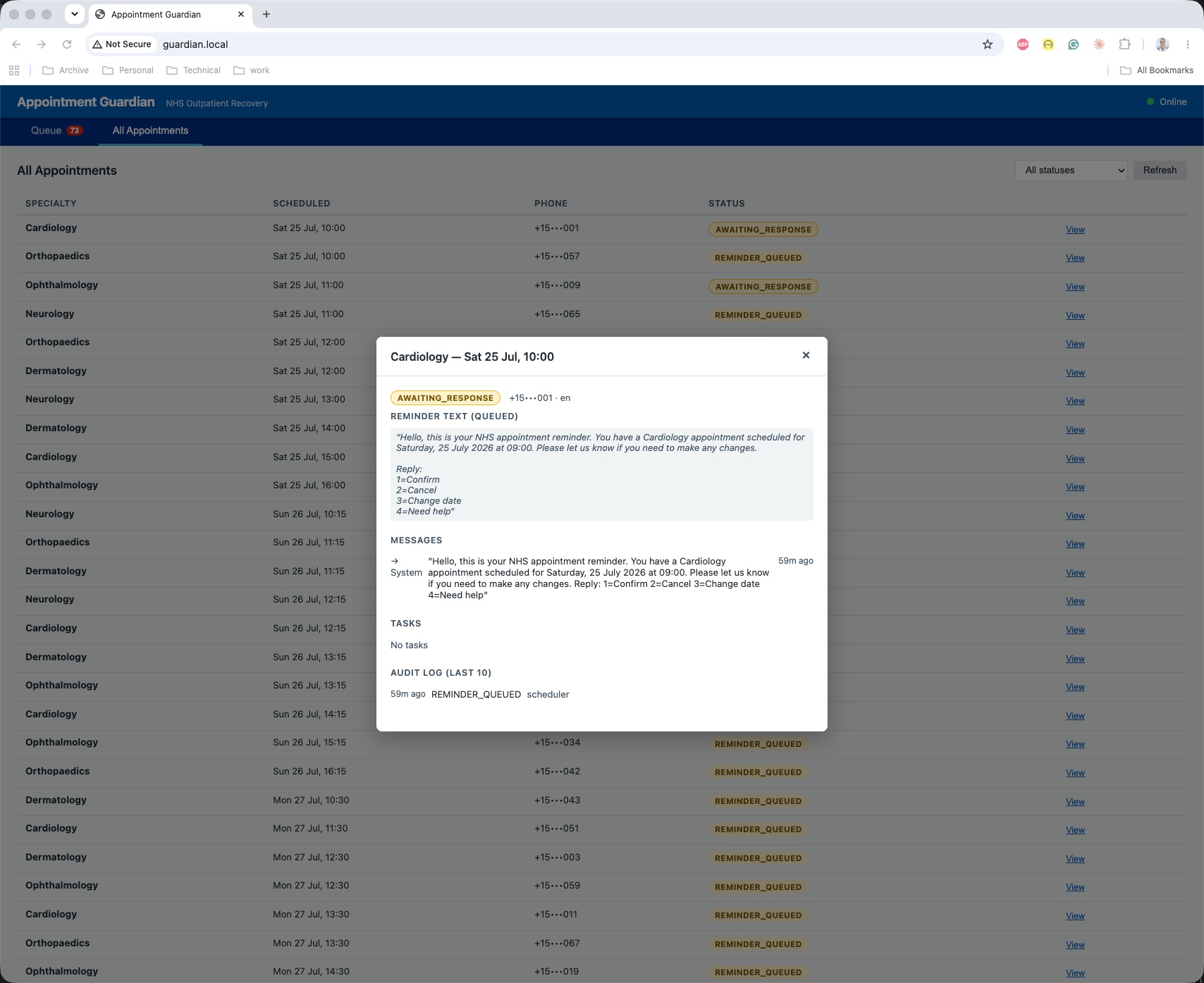Image resolution: width=1204 pixels, height=983 pixels.
Task: Close the Appointment Guardian tab
Action: (241, 14)
